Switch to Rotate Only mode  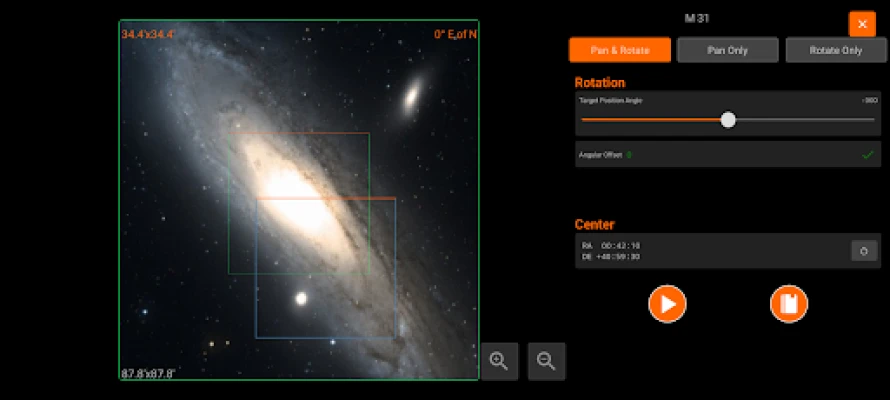pos(836,50)
